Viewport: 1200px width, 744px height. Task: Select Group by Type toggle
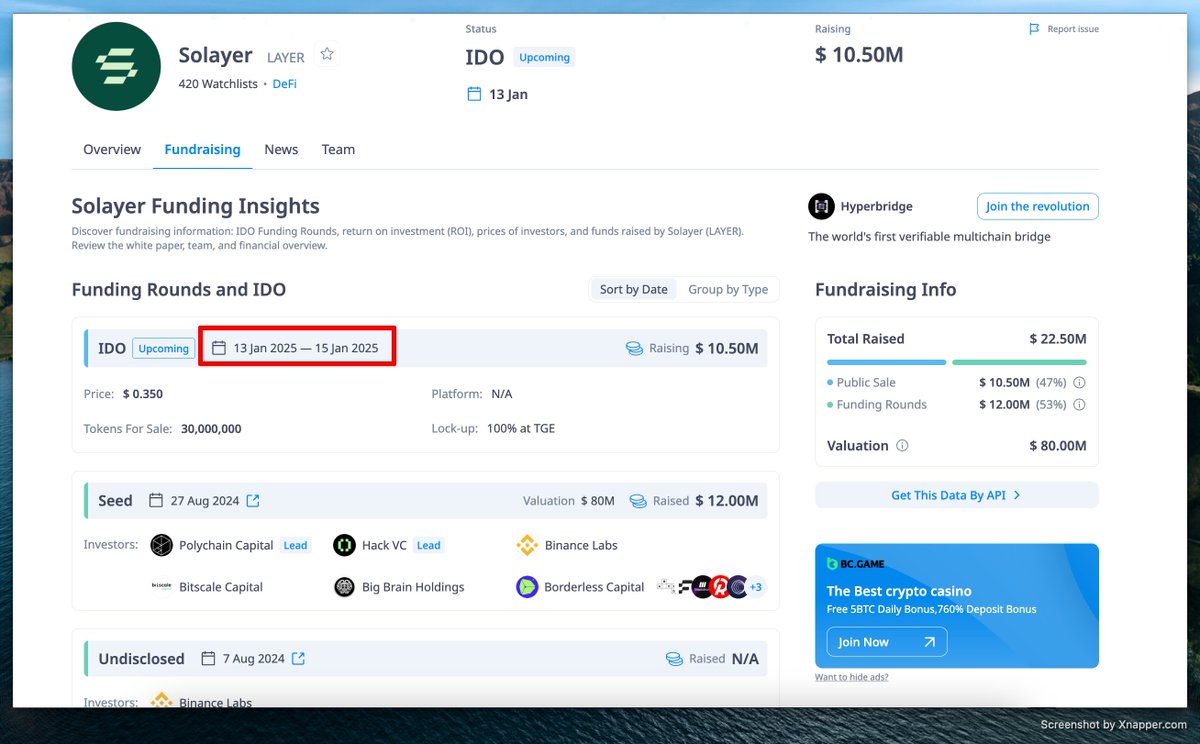point(728,289)
